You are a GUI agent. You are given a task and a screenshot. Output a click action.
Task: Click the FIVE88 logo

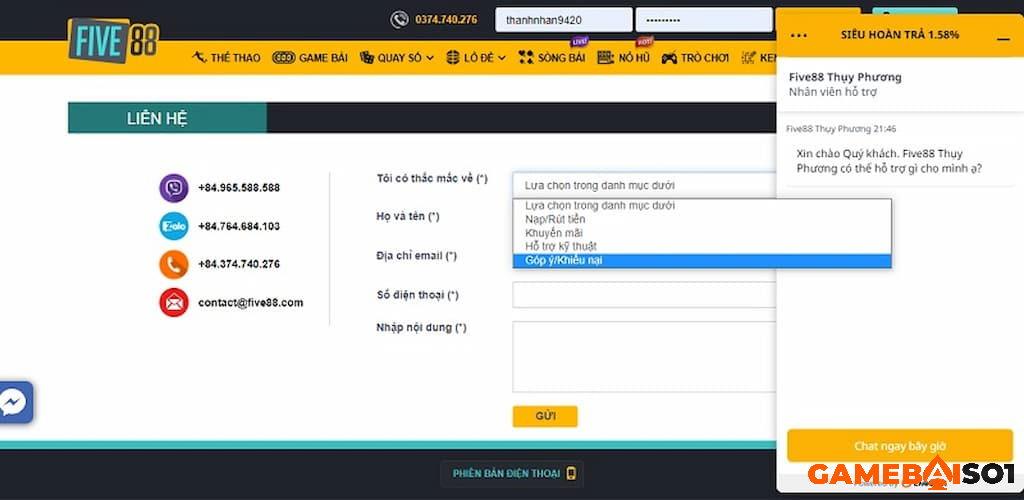point(112,42)
